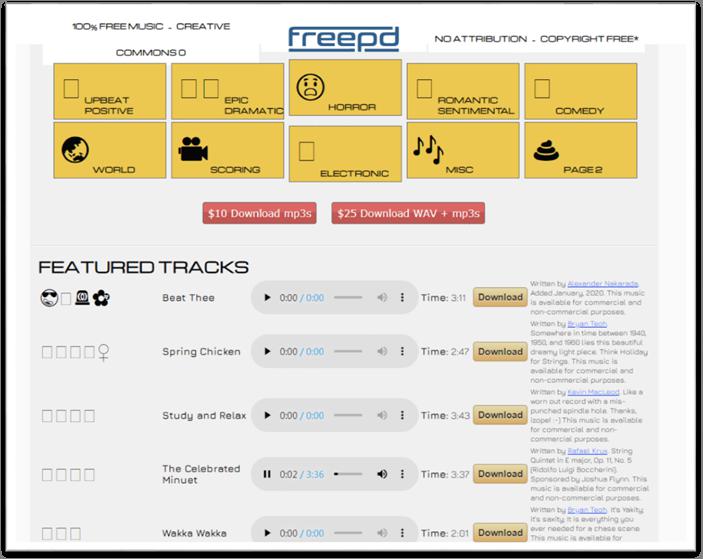Image resolution: width=703 pixels, height=559 pixels.
Task: Seek within the Beat Thee progress bar
Action: tap(348, 297)
